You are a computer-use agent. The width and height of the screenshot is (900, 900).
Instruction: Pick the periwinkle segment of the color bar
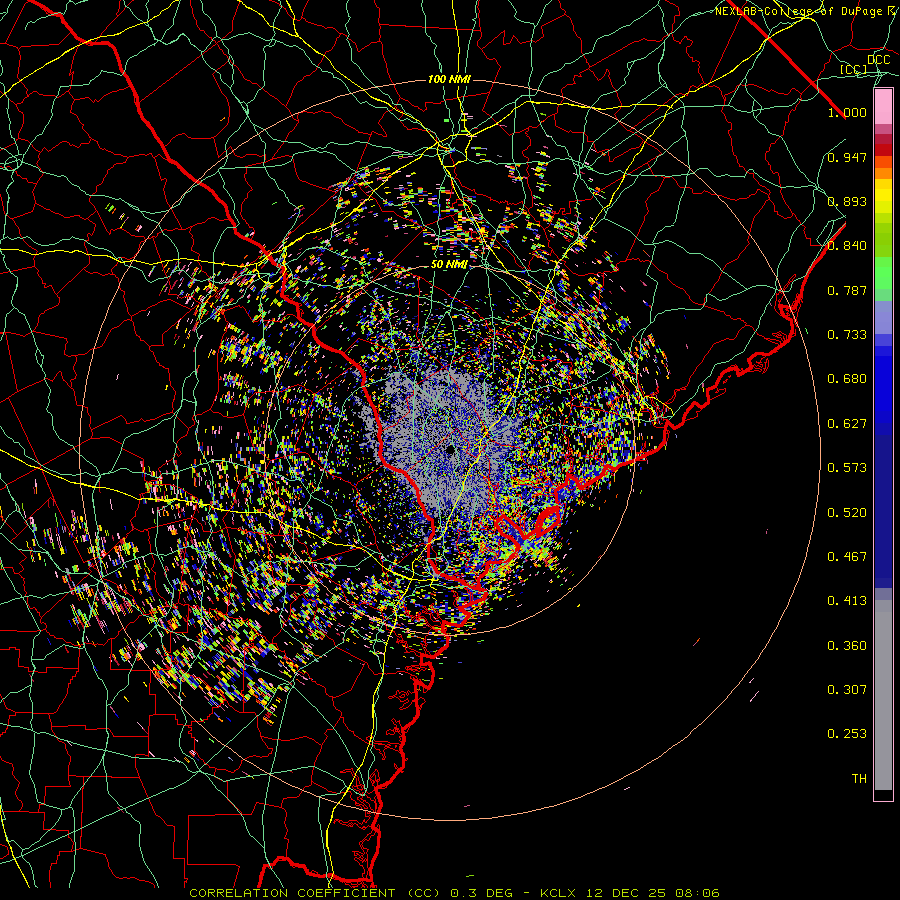pos(883,318)
